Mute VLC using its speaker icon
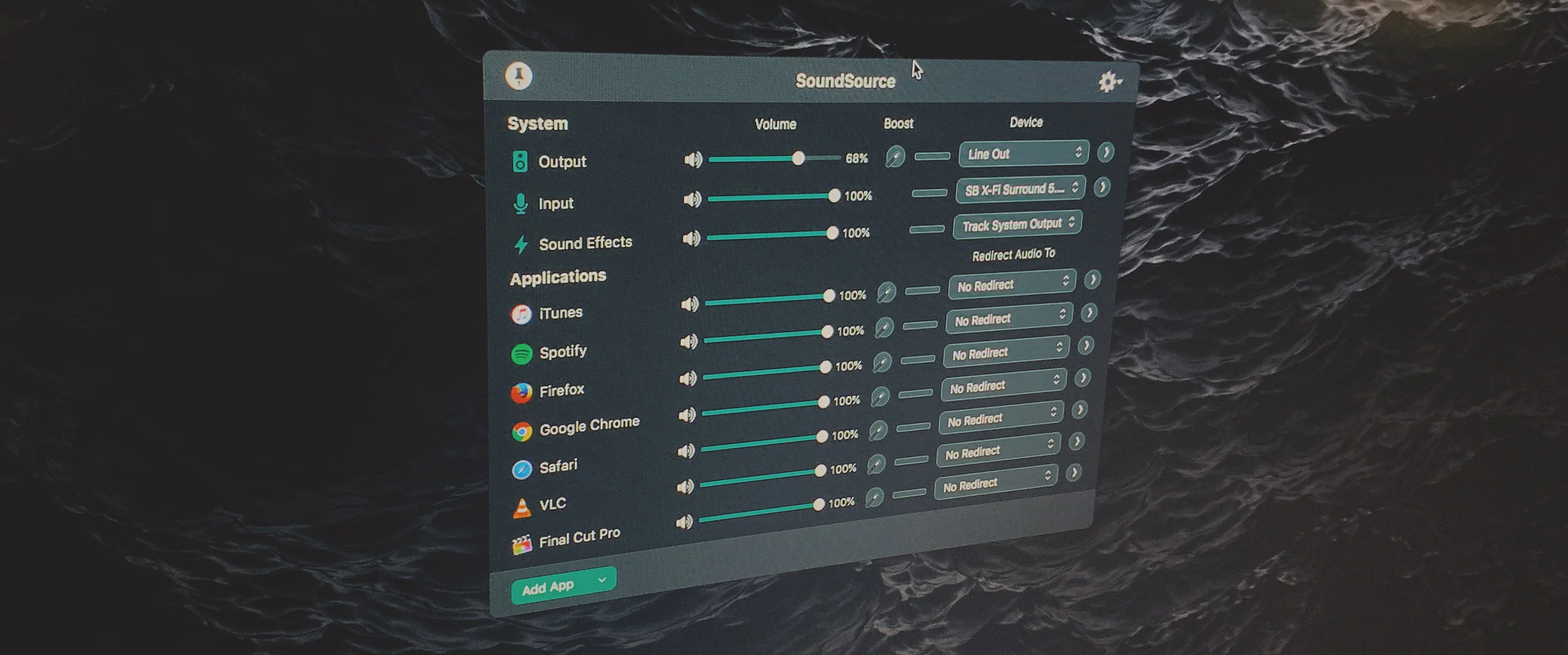1568x655 pixels. coord(685,486)
